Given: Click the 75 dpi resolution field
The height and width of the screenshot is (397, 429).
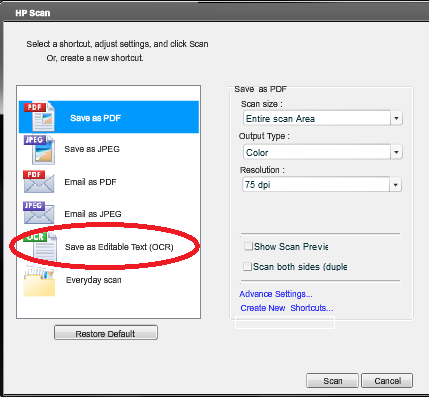Looking at the screenshot, I should (316, 185).
